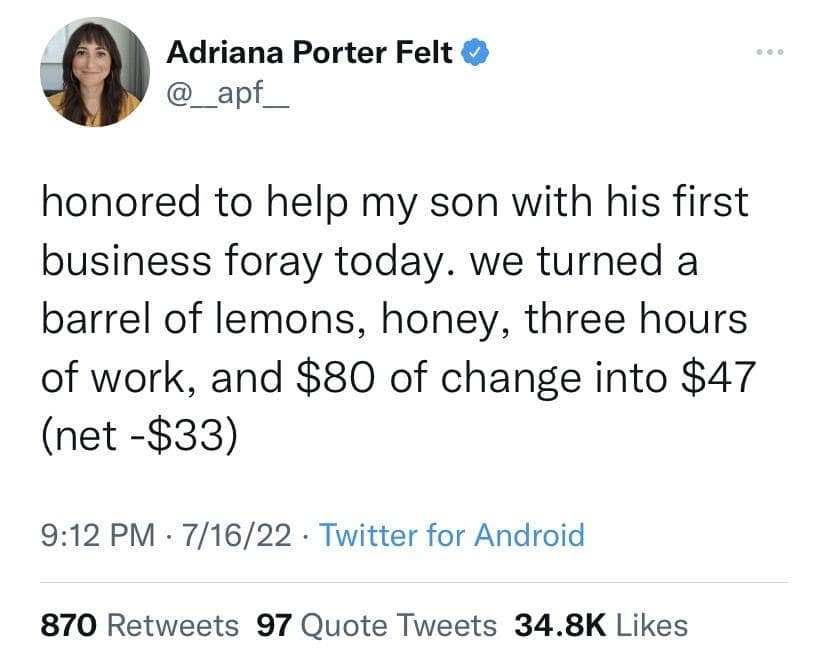See who gave the 34.8K Likes
828x666 pixels.
600,625
